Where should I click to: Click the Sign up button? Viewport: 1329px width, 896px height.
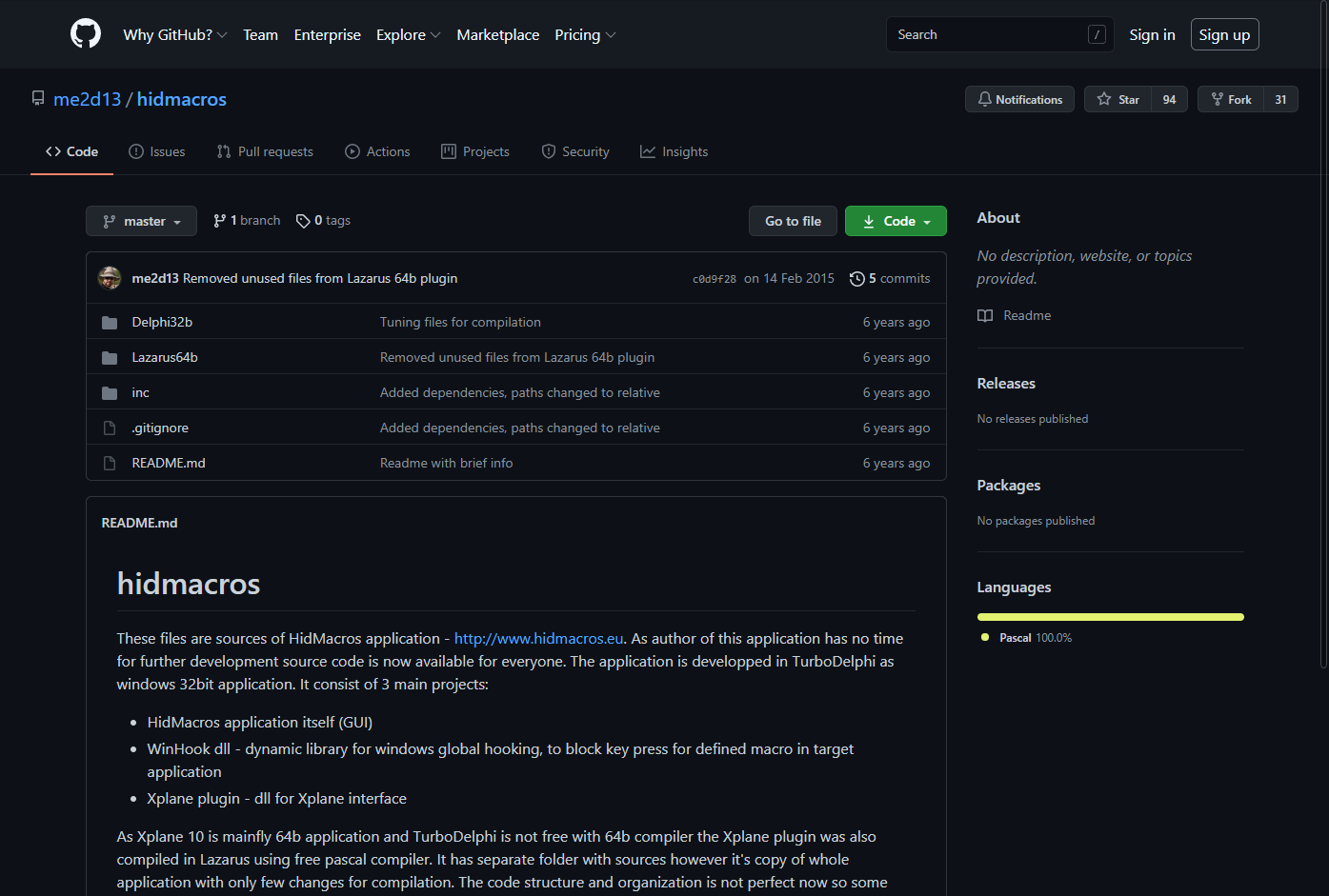click(1224, 34)
